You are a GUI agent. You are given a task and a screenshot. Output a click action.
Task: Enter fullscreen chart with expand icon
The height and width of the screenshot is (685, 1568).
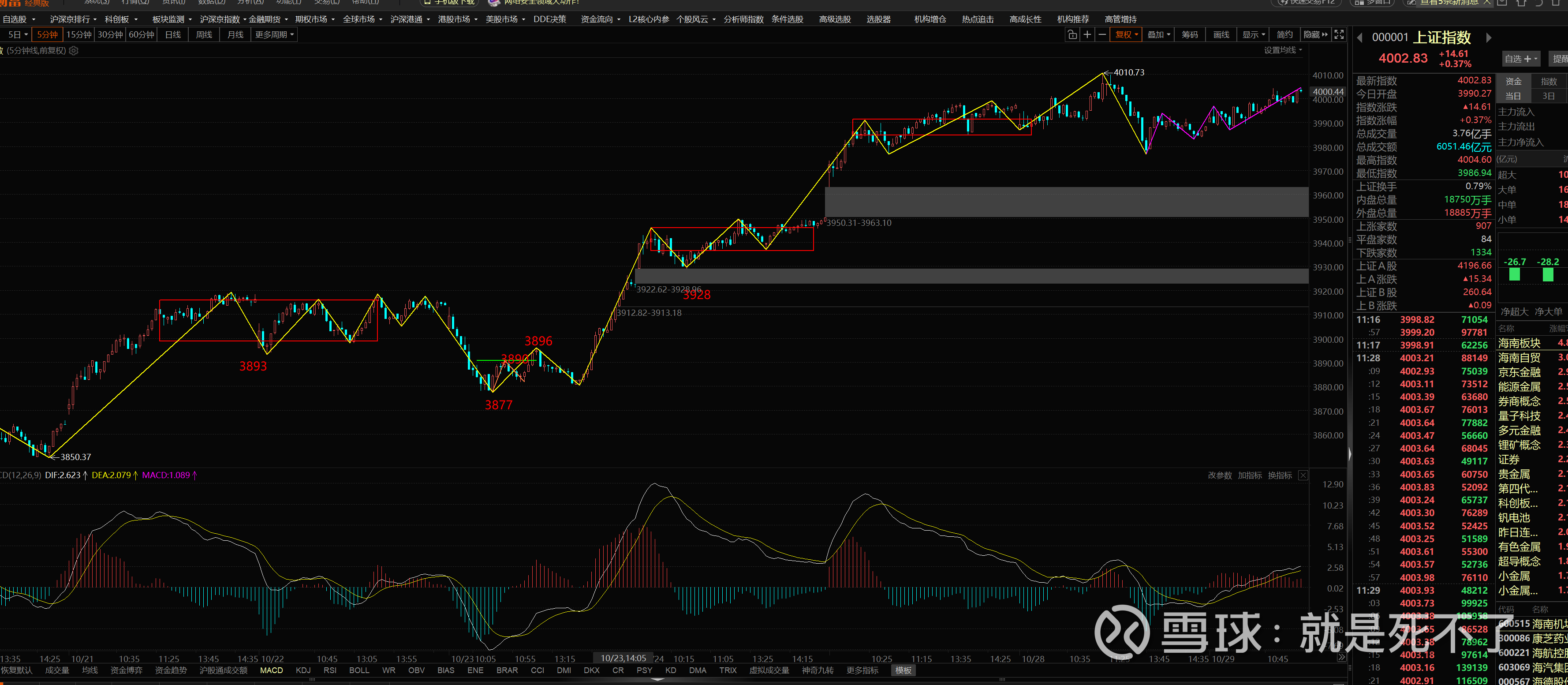pos(1339,35)
